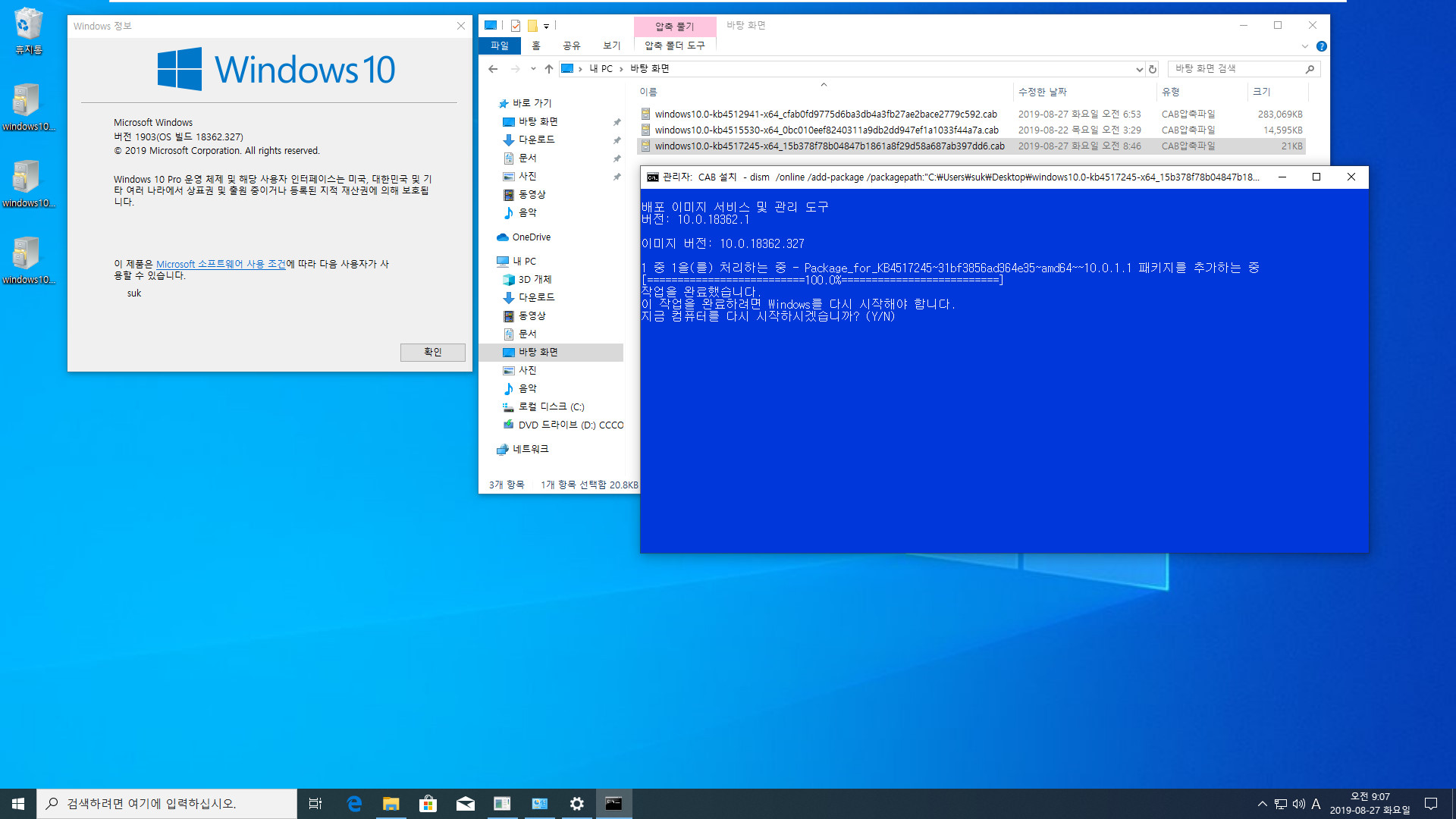The width and height of the screenshot is (1456, 819).
Task: Expand the File Explorer ribbon chevron
Action: 1305,46
